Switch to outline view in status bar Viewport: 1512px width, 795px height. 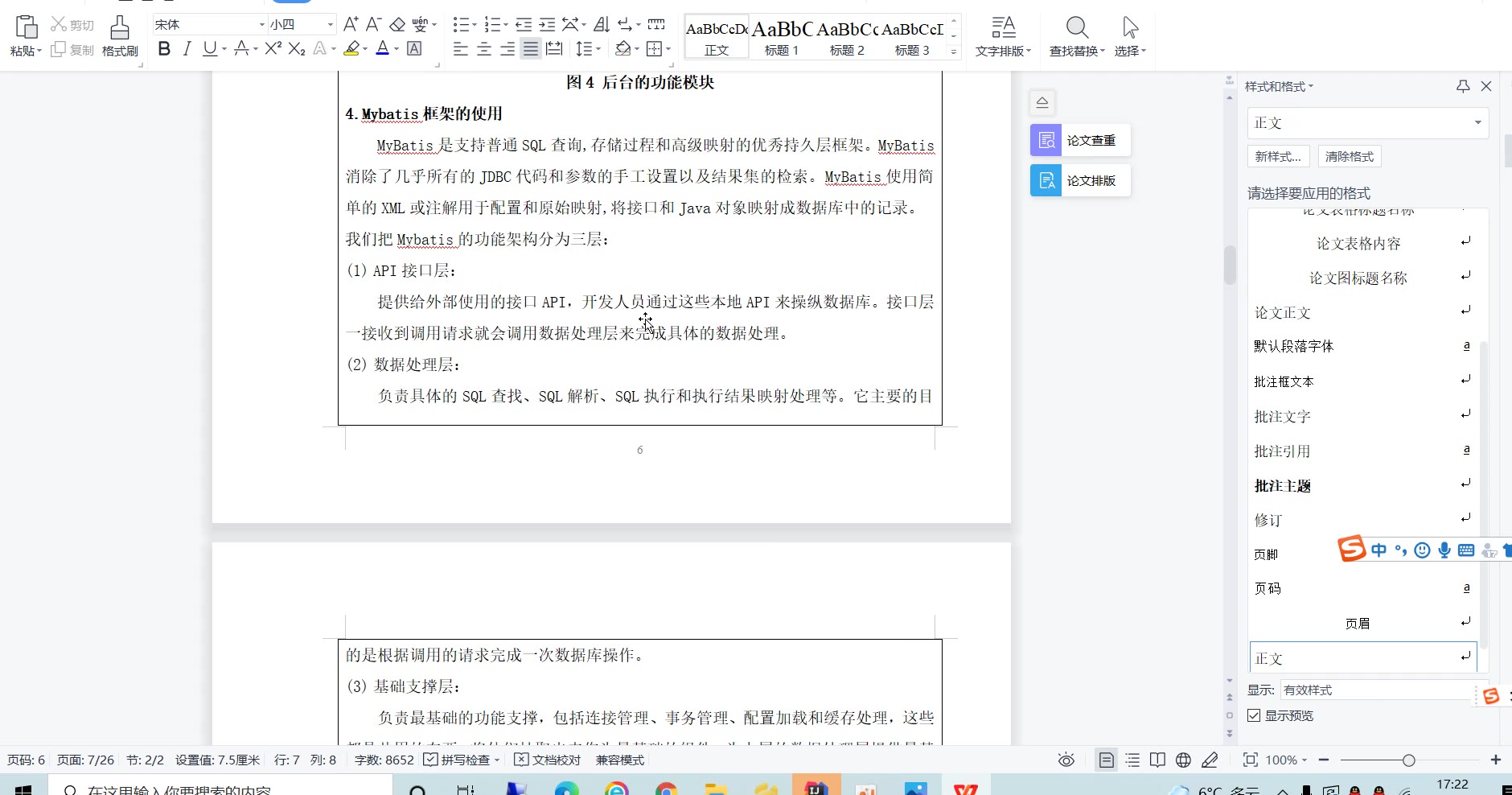point(1132,760)
